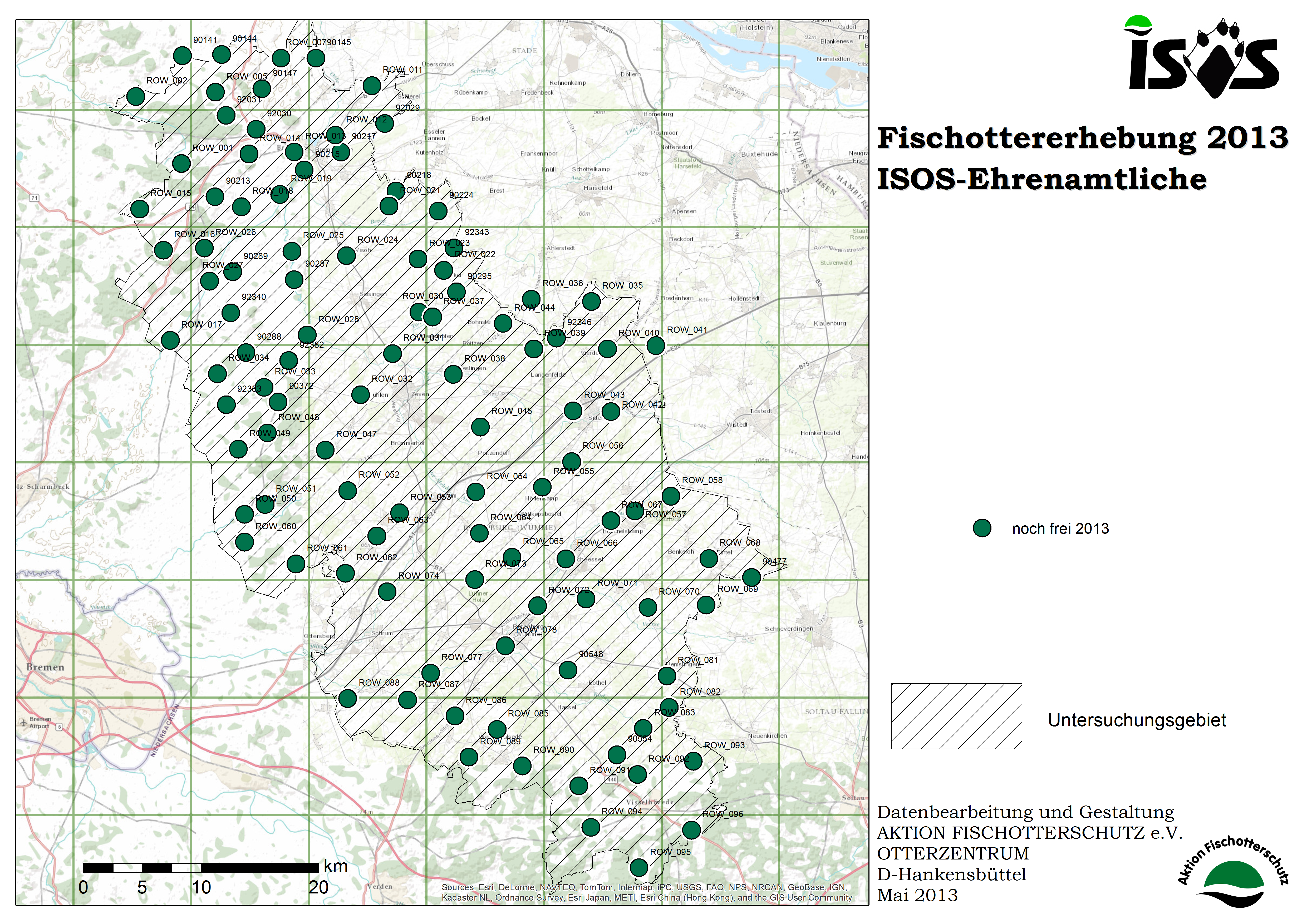The width and height of the screenshot is (1307, 924).
Task: Click the Datenbearbeitung und Gestaltung text
Action: [x=1025, y=813]
